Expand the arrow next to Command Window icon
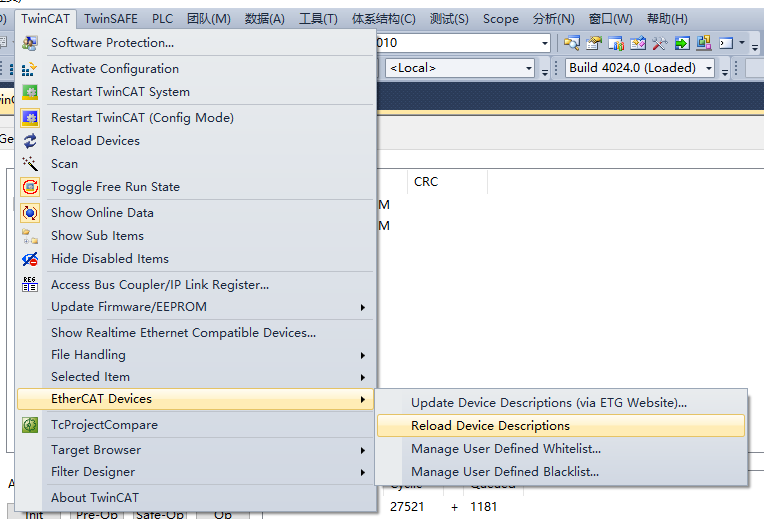This screenshot has width=764, height=519. tap(742, 43)
